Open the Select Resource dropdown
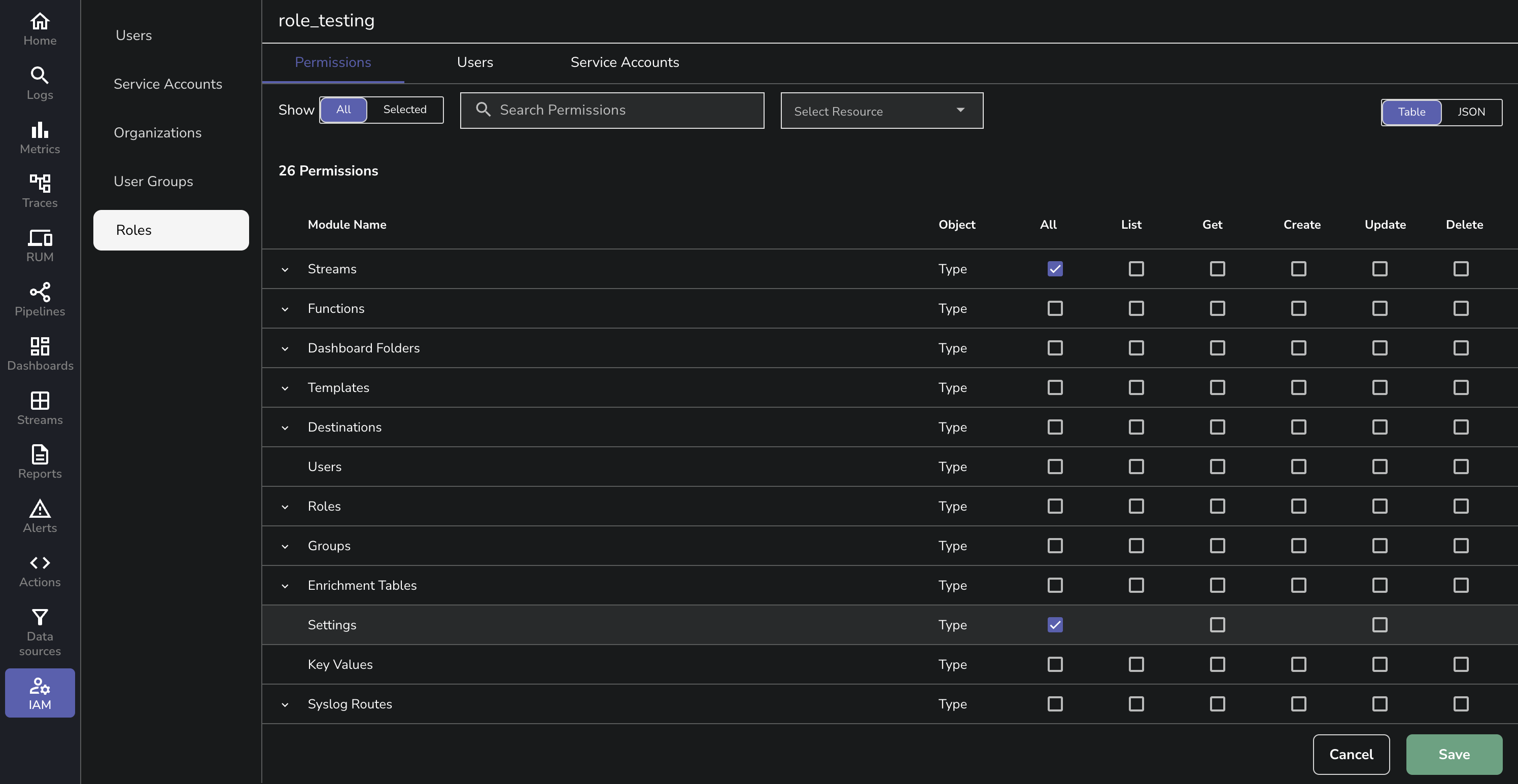 (x=881, y=111)
